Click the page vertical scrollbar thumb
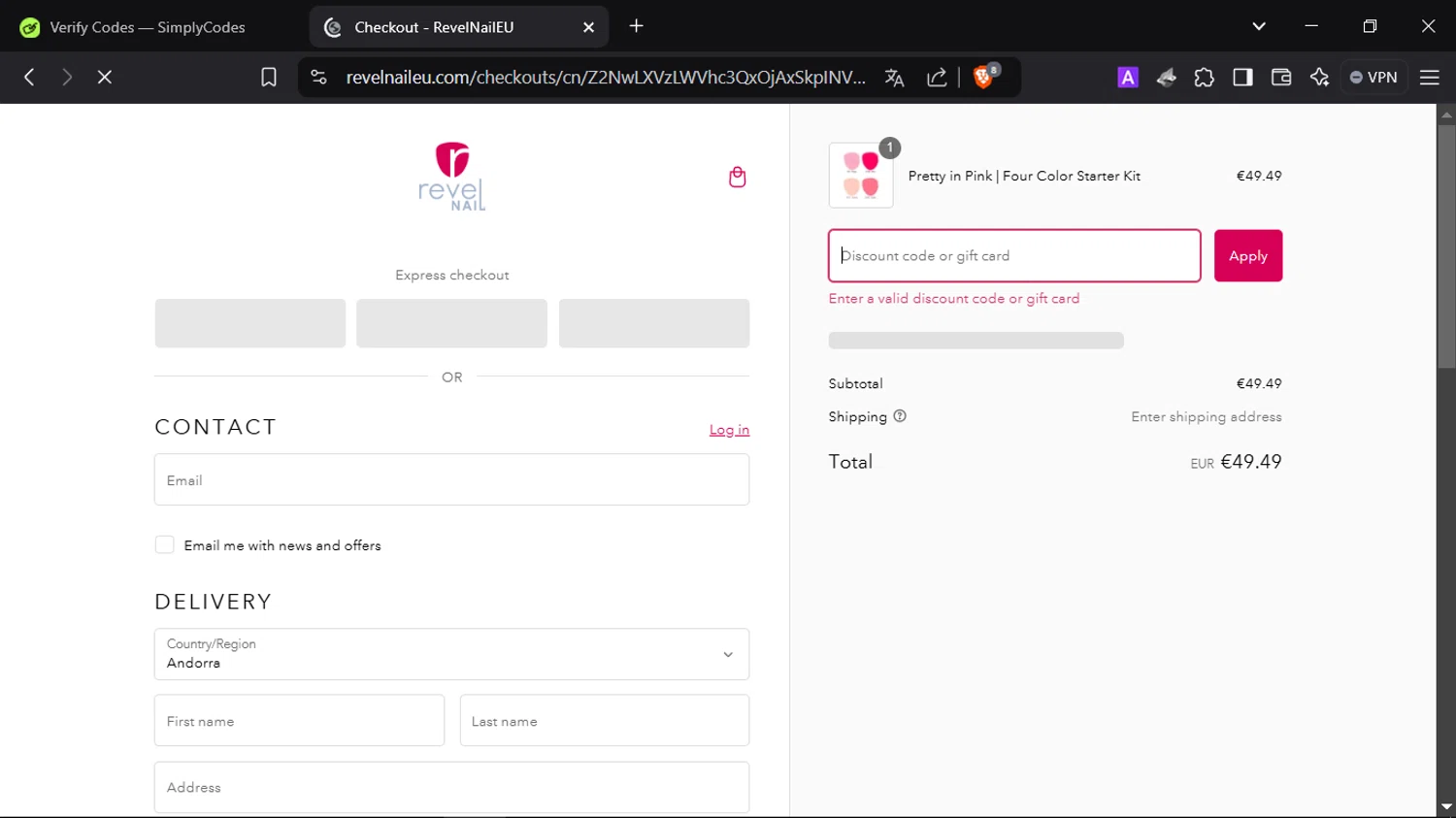 pos(1446,247)
